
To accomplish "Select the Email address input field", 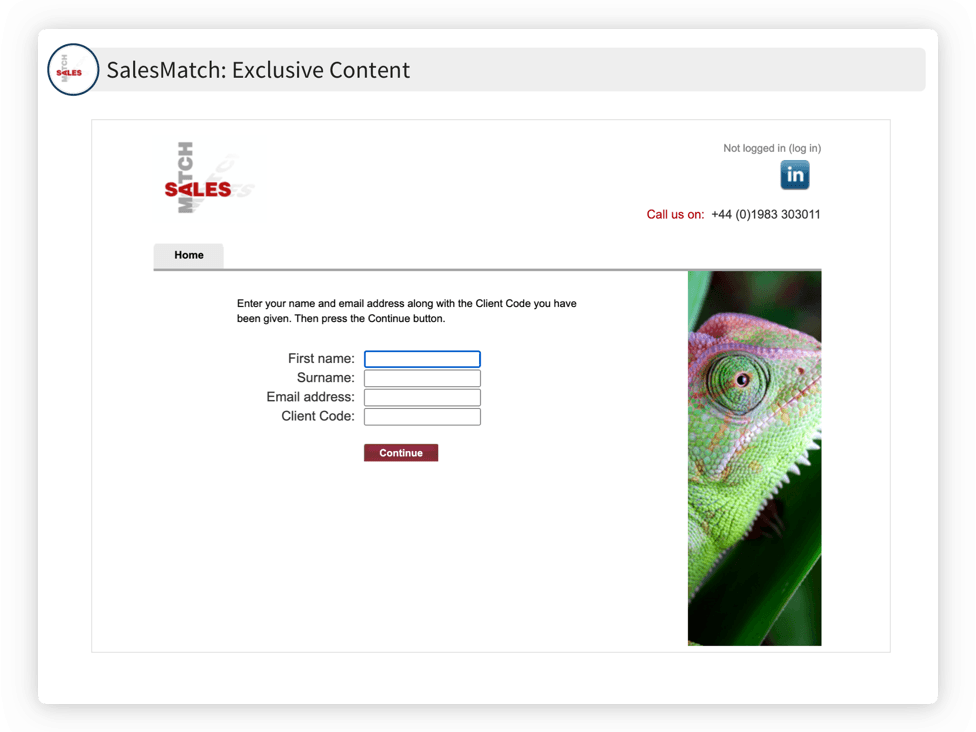I will (x=422, y=398).
